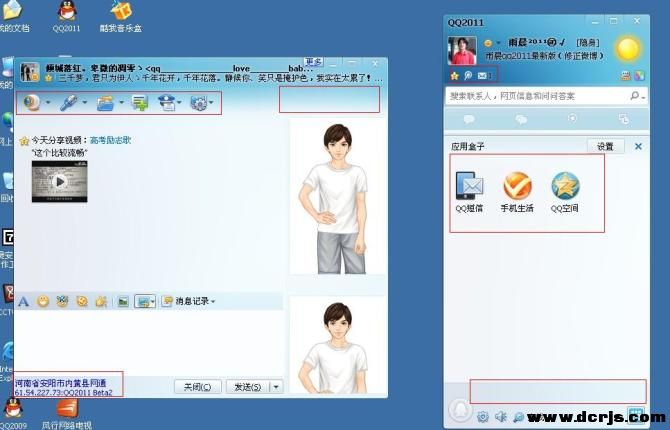
Task: Click the remote assistance police-cap icon
Action: tap(167, 103)
